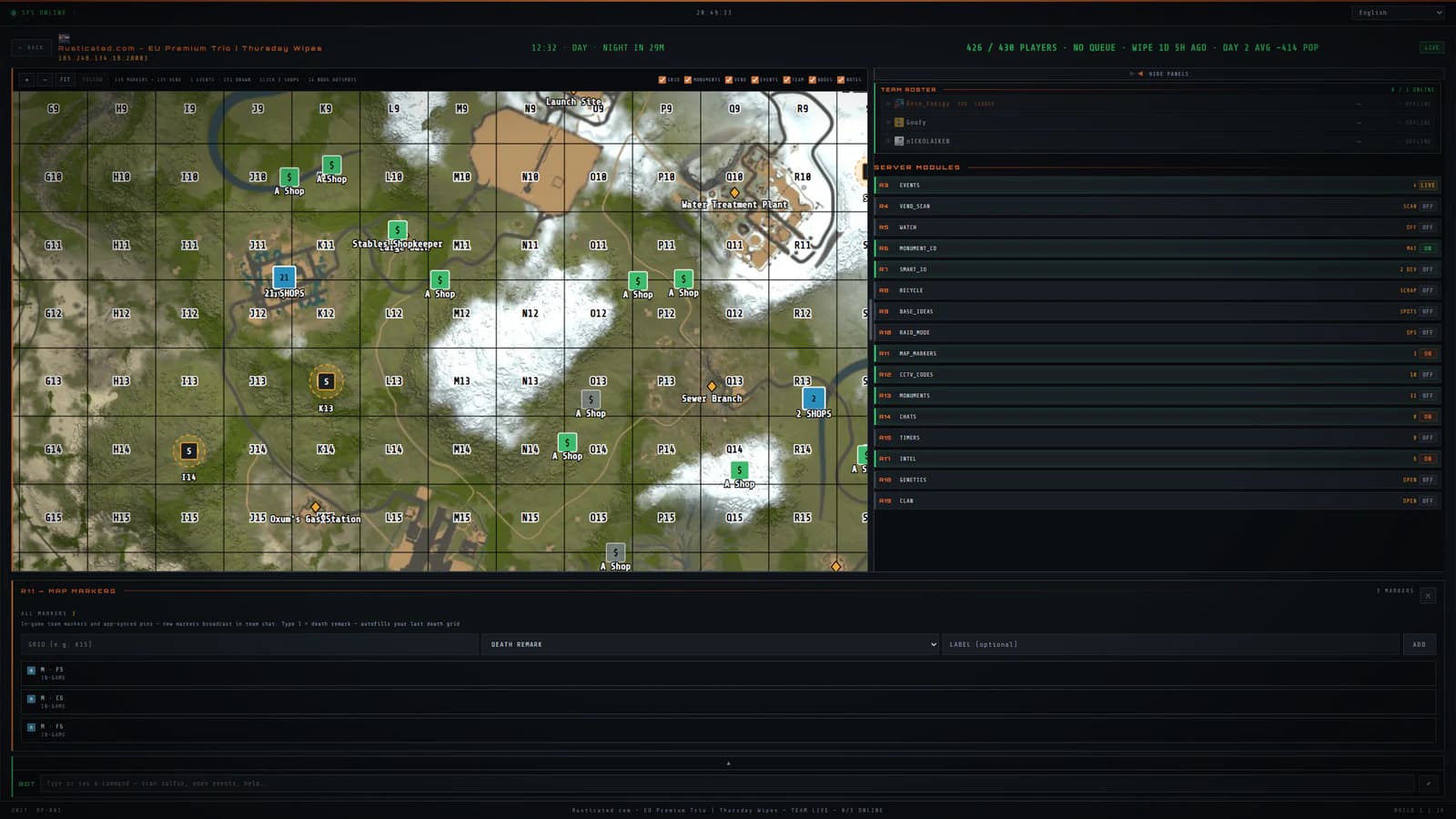Select the circled S marker in I14

188,450
